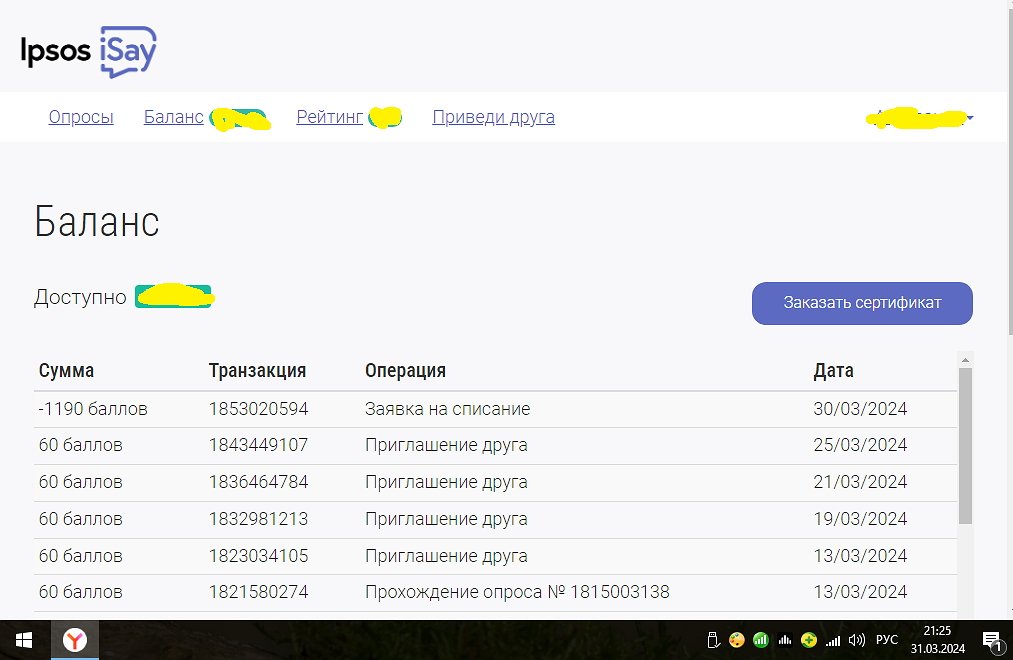
Task: Go to the Рейтинг section
Action: click(329, 117)
